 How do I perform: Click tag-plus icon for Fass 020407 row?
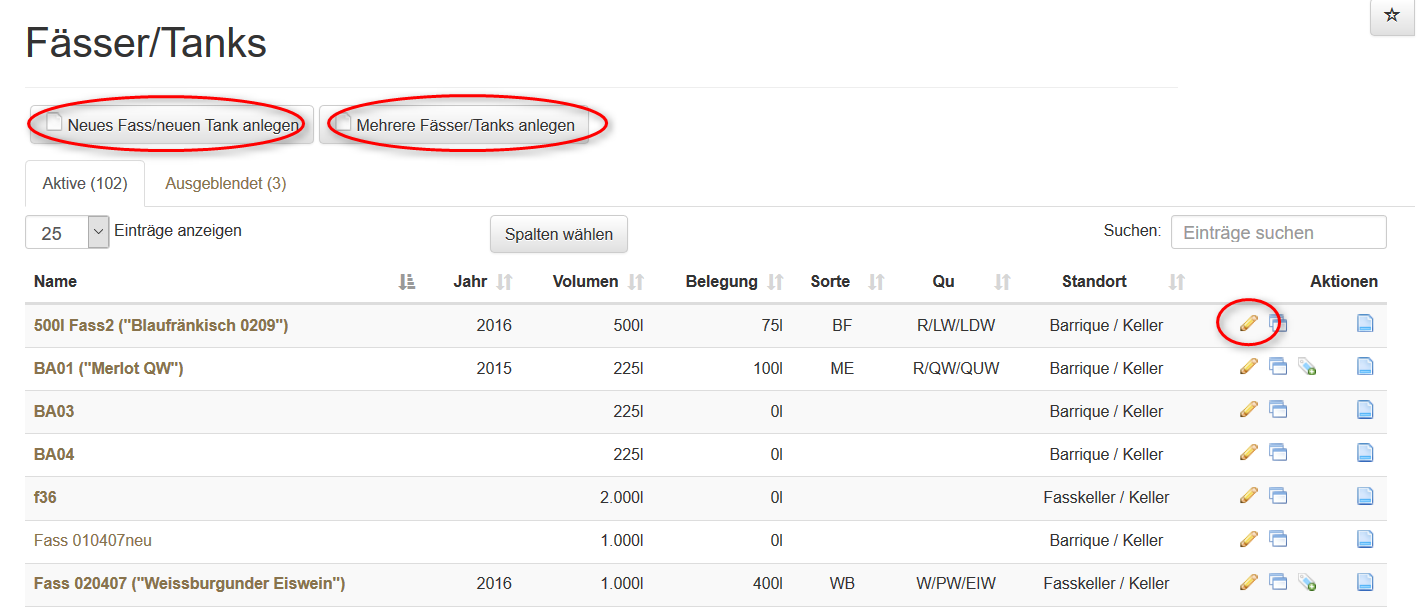pos(1306,582)
